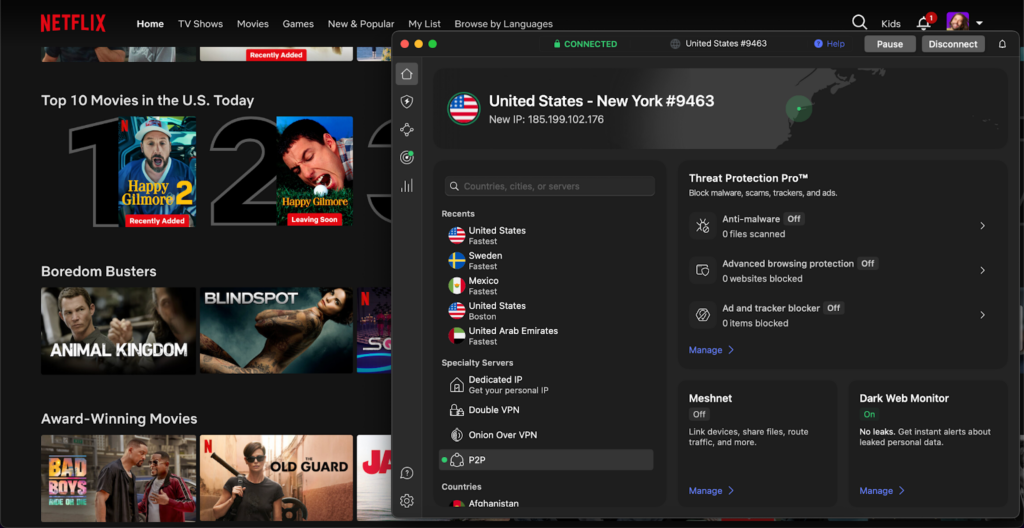
Task: Open Netflix notifications bell
Action: (x=923, y=24)
